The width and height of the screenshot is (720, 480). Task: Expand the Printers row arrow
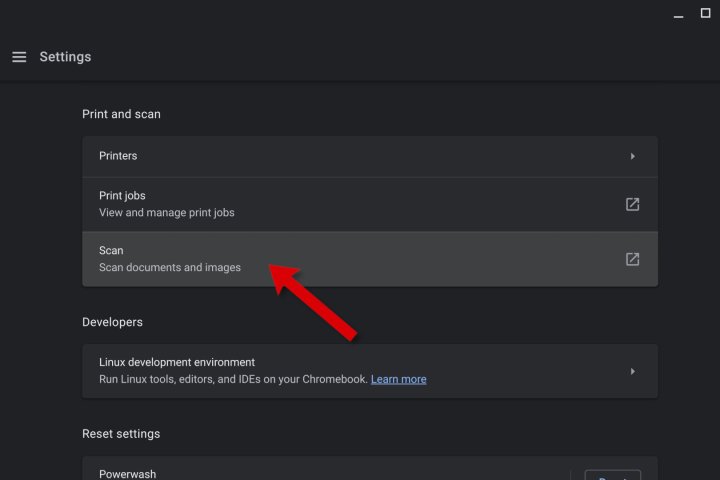(x=633, y=156)
